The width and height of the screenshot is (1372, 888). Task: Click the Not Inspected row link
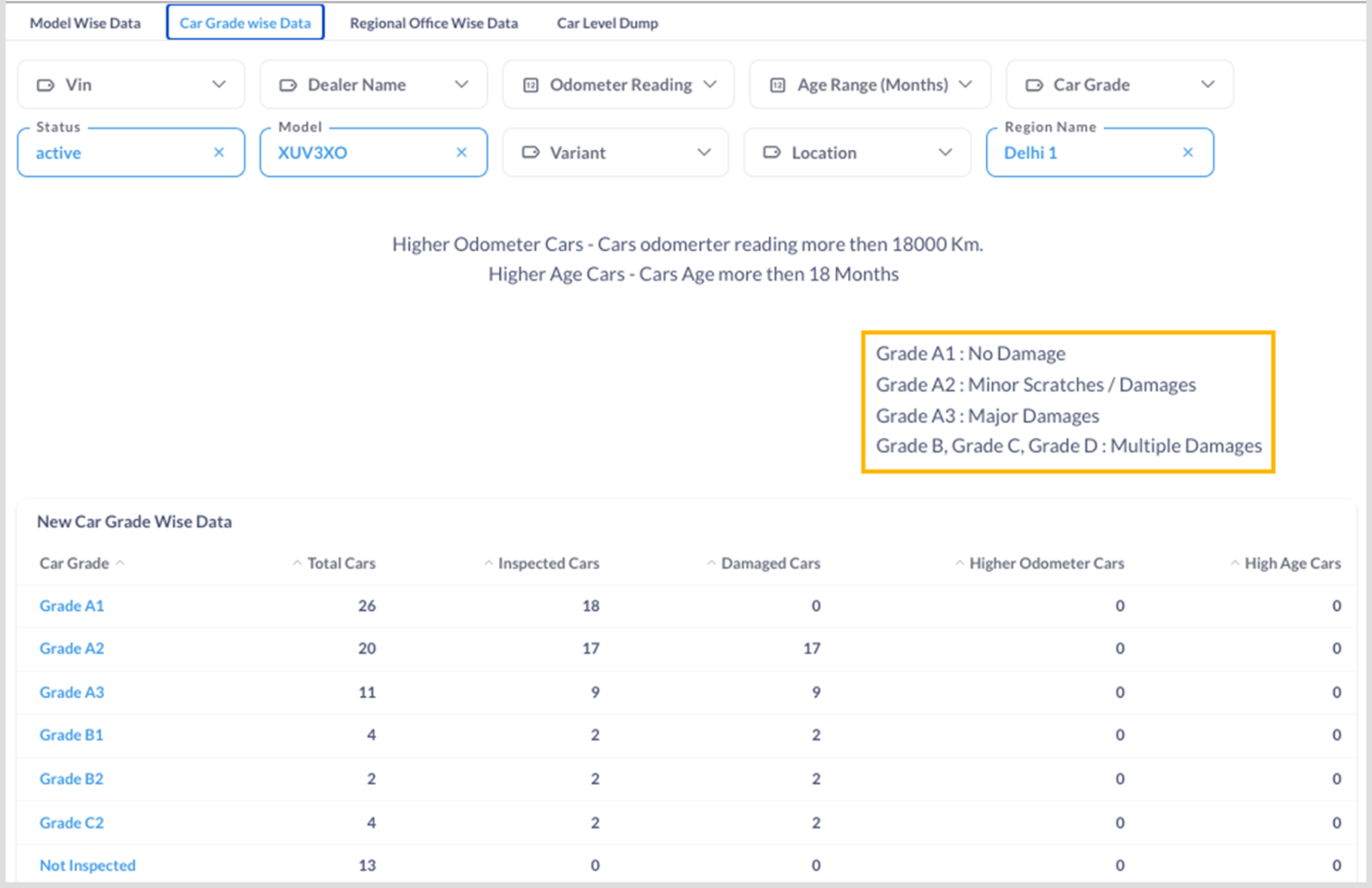pyautogui.click(x=87, y=865)
